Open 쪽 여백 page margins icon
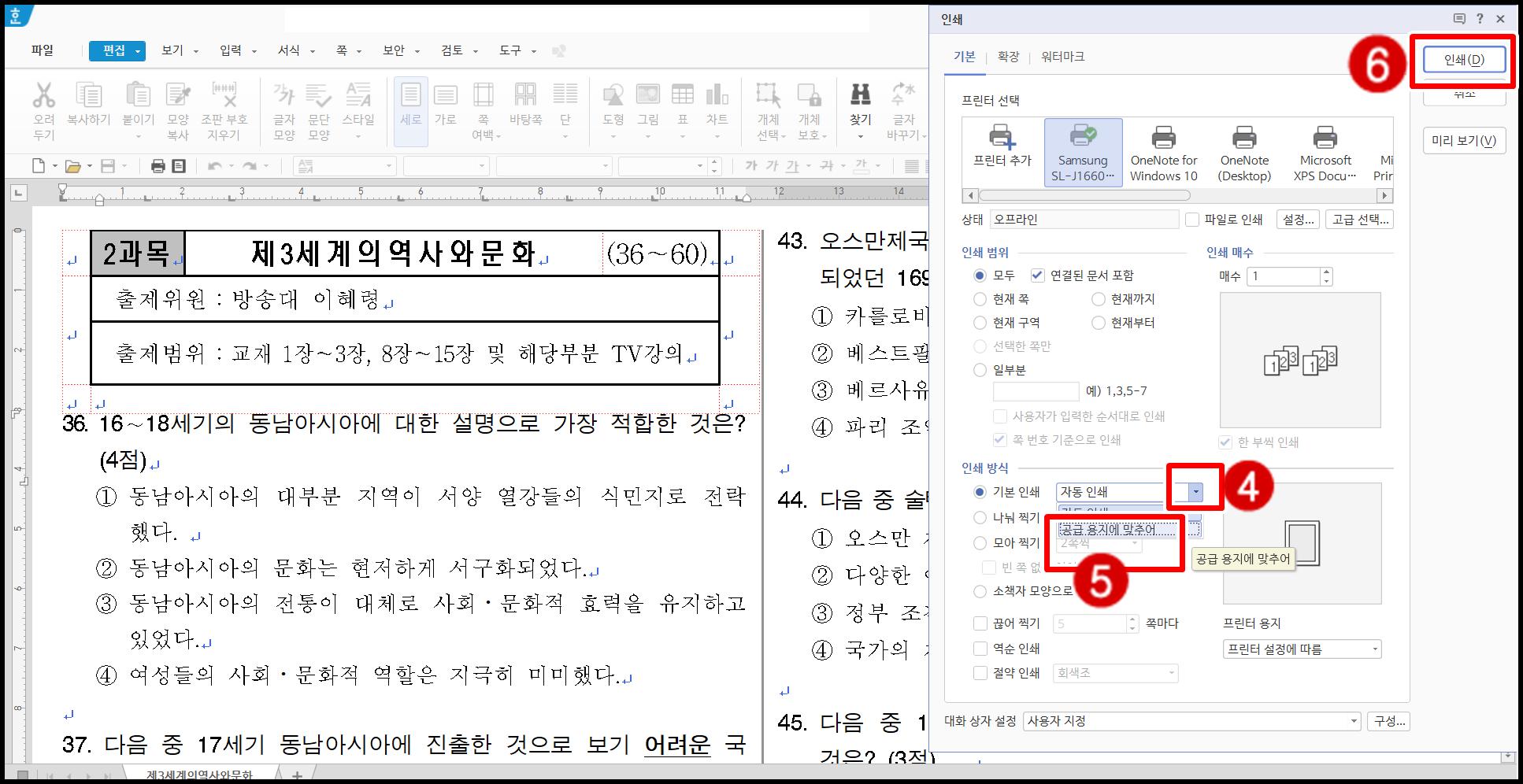 pyautogui.click(x=483, y=95)
